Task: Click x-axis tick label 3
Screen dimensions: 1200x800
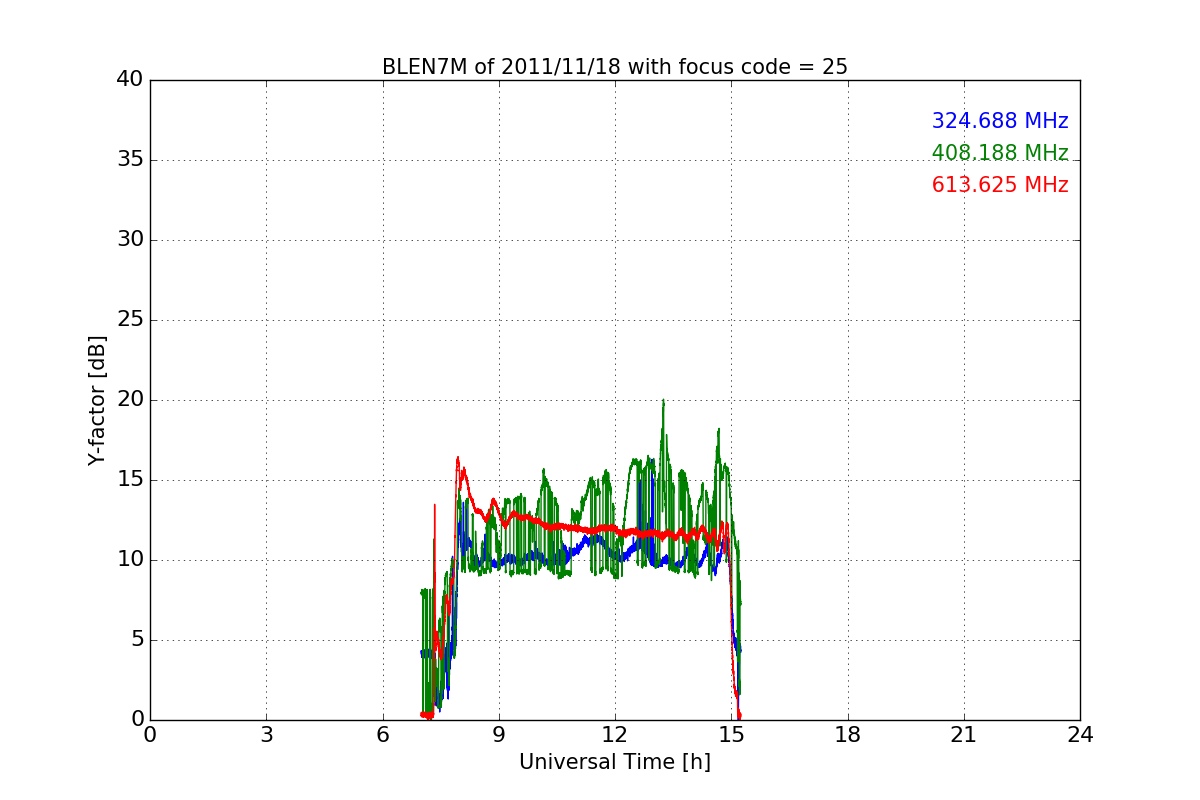Action: click(266, 735)
